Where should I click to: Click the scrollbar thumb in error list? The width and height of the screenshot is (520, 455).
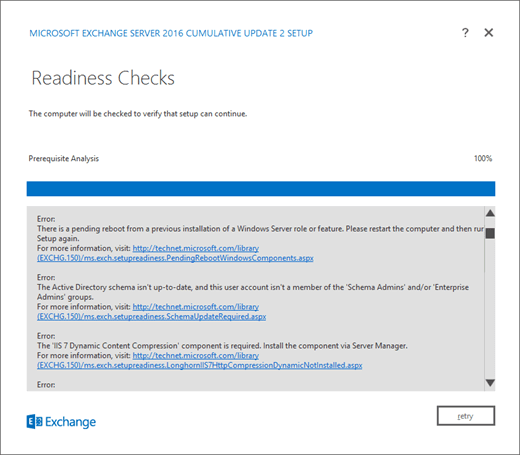tap(490, 233)
